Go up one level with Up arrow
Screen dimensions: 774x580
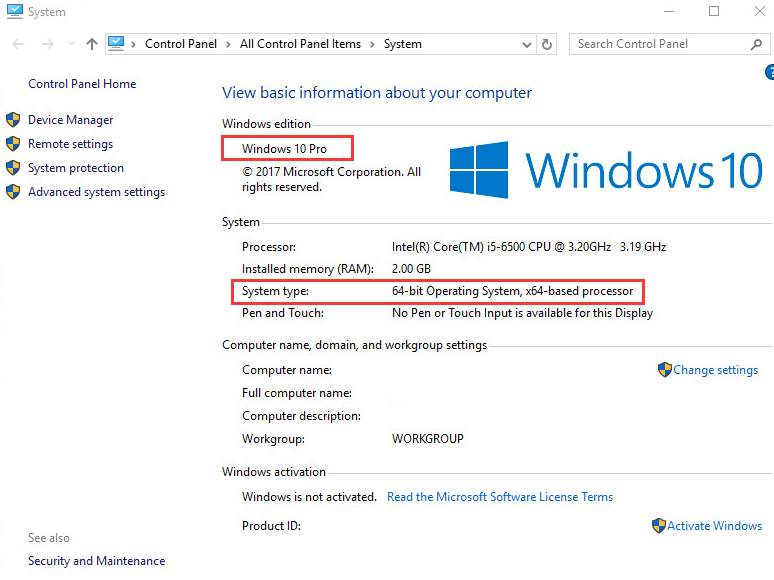pyautogui.click(x=92, y=44)
